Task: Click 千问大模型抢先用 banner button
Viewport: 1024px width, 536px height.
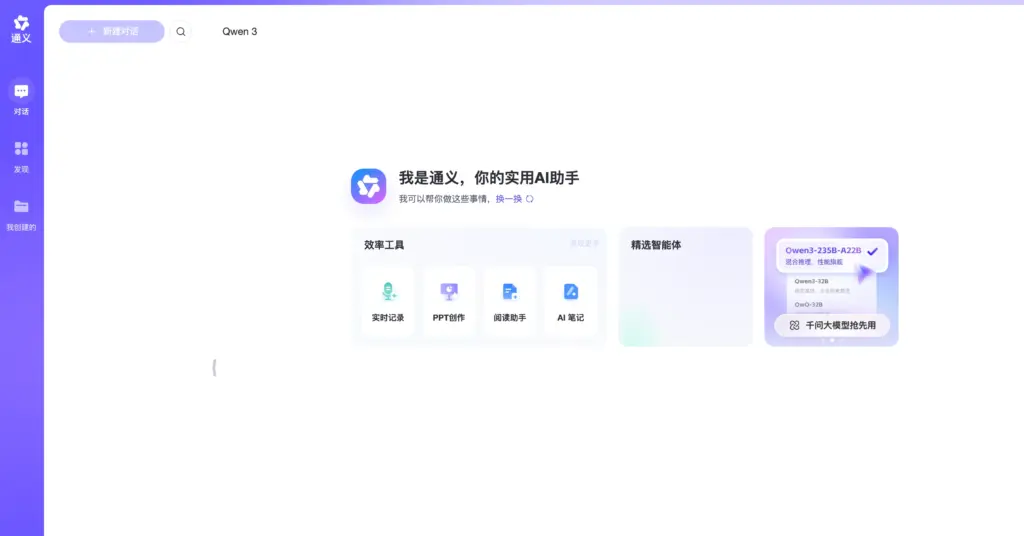Action: click(832, 325)
